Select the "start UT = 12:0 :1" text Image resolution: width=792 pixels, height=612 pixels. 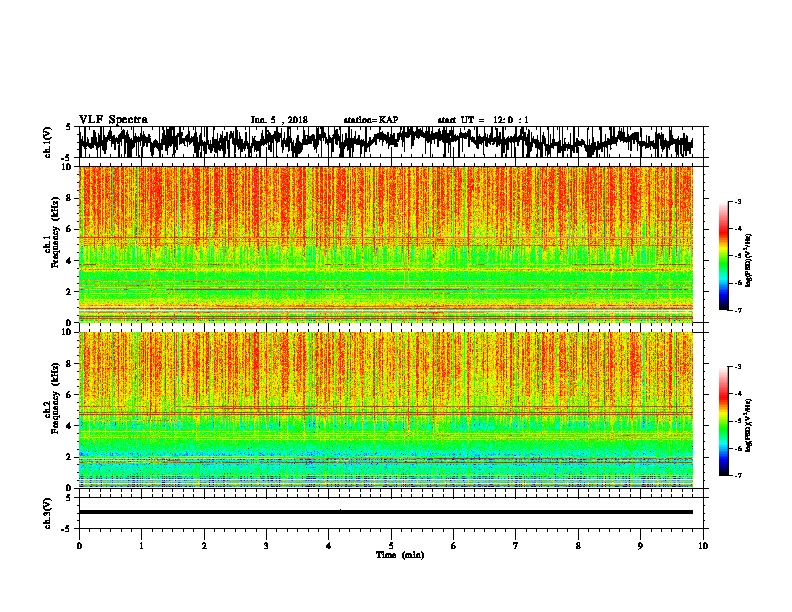click(x=483, y=120)
